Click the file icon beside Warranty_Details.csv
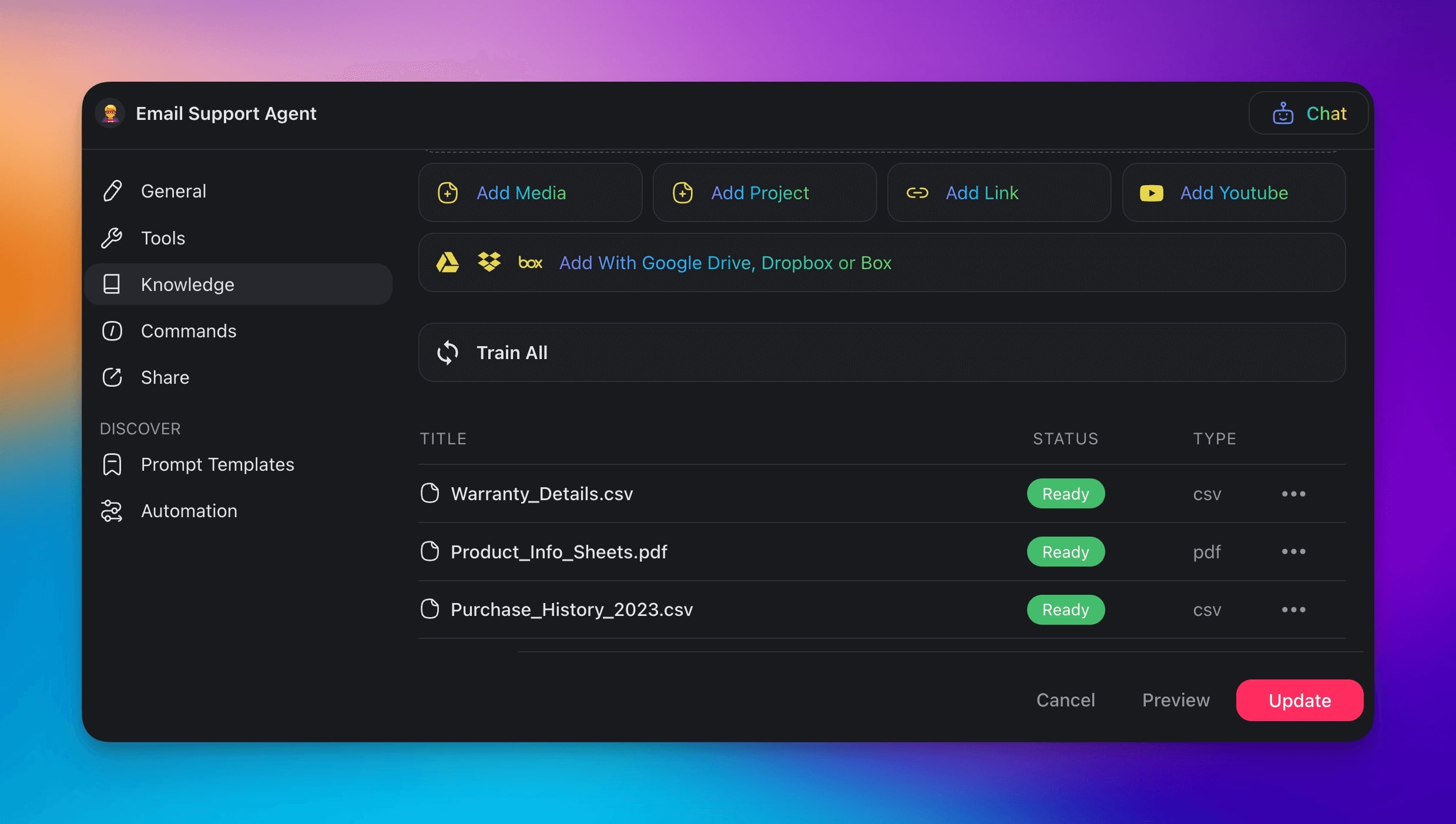The height and width of the screenshot is (824, 1456). 430,493
